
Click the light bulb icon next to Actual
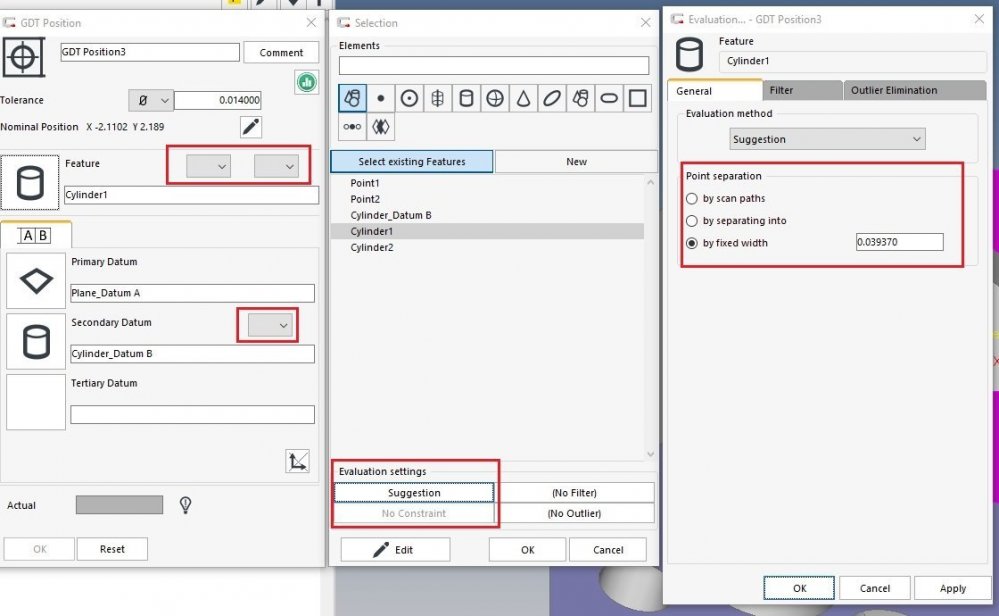click(185, 505)
